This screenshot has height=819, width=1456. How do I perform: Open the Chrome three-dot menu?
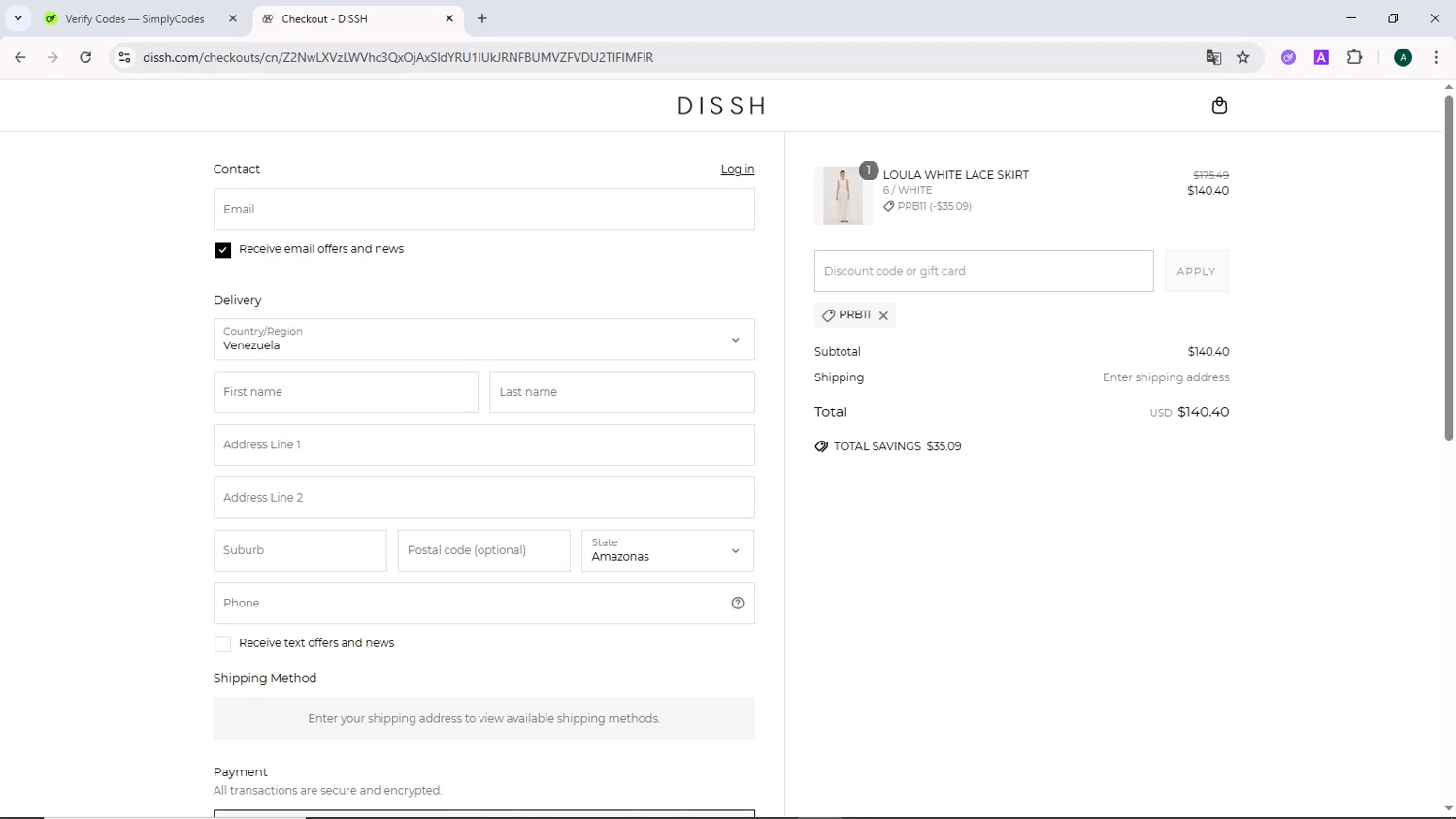[1436, 57]
